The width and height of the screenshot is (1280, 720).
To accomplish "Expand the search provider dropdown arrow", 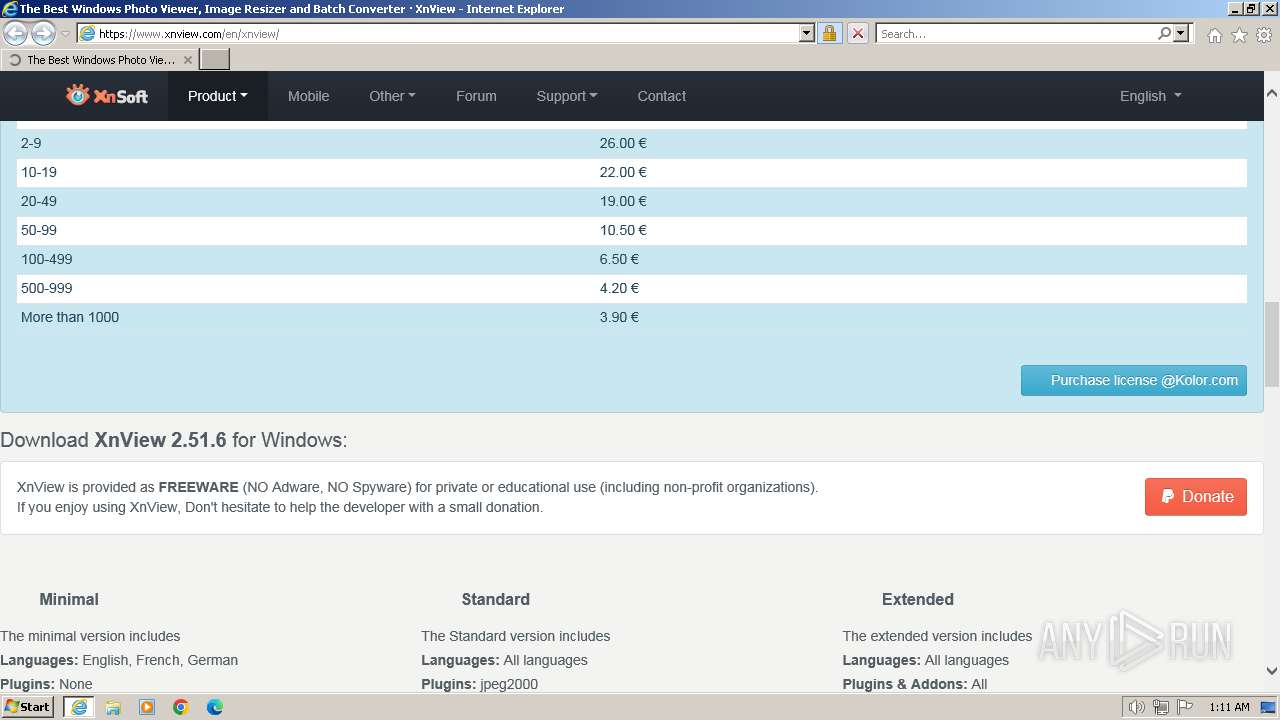I will 1181,33.
